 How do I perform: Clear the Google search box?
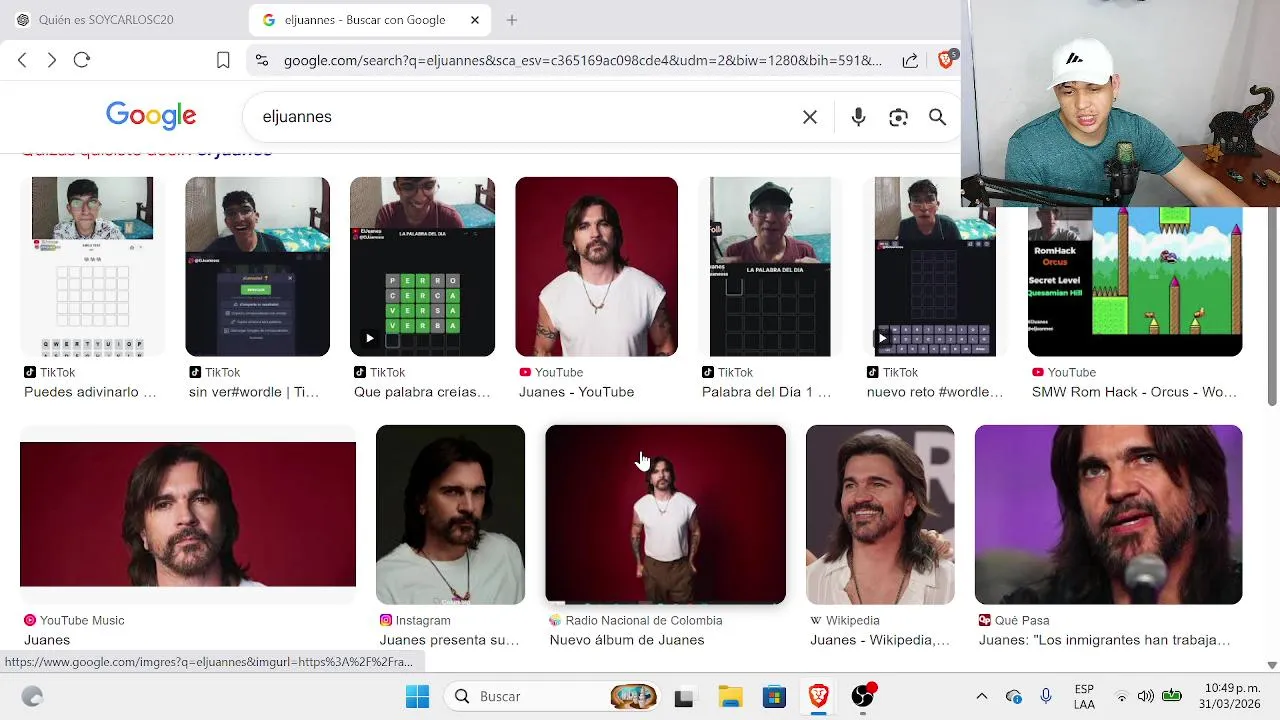pos(810,117)
